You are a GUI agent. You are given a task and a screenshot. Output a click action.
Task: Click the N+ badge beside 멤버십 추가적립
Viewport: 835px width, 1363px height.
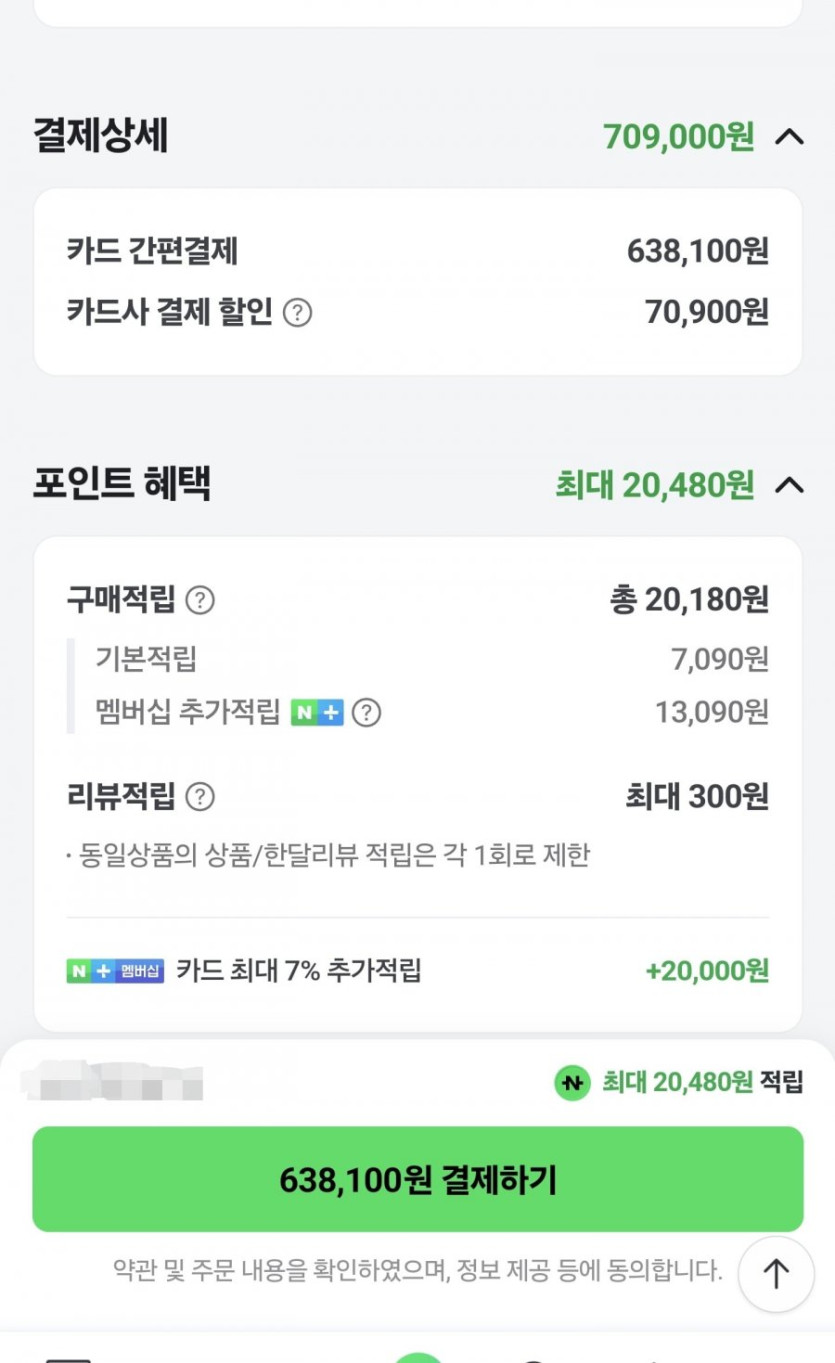click(x=316, y=713)
